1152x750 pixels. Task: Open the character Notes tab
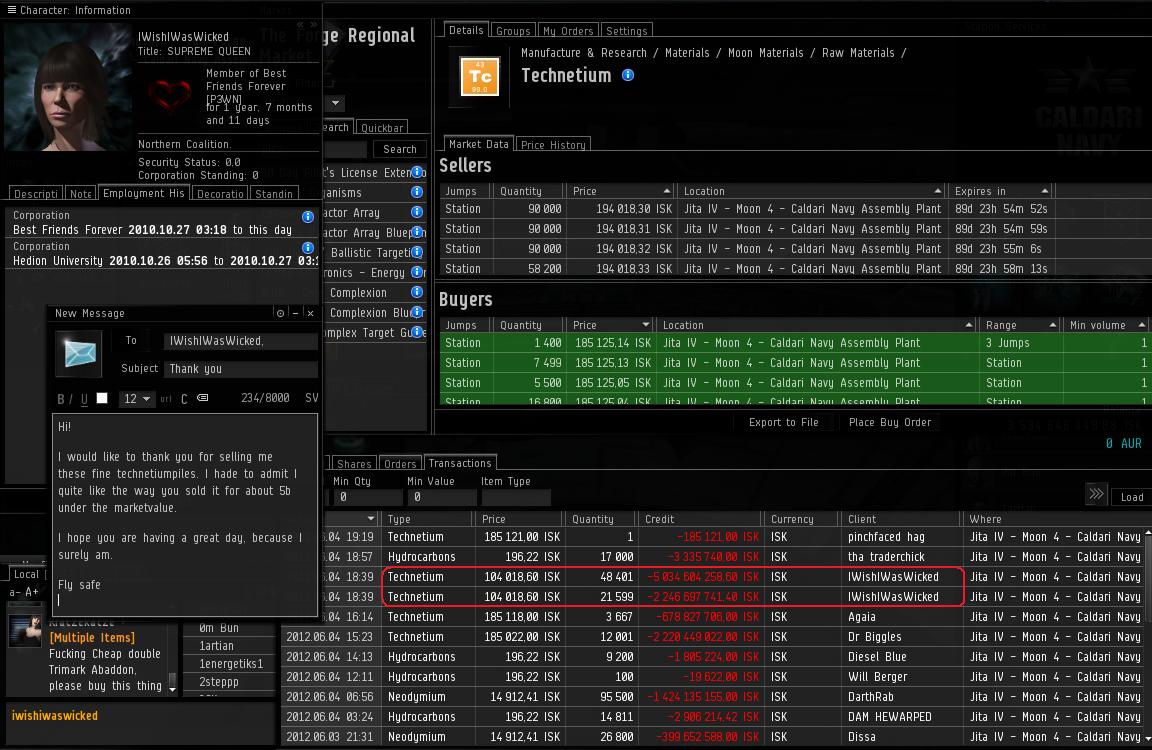tap(81, 193)
